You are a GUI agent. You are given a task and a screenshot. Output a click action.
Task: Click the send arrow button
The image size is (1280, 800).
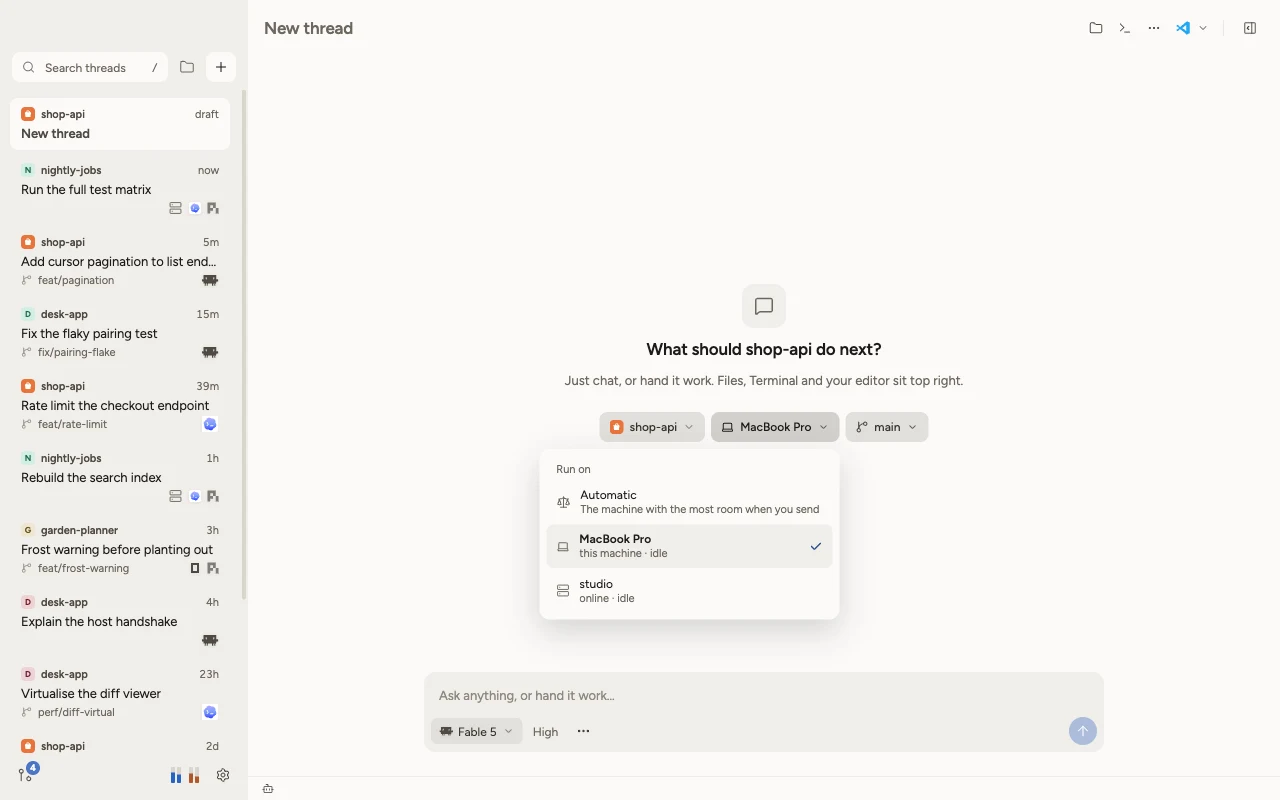[1082, 731]
